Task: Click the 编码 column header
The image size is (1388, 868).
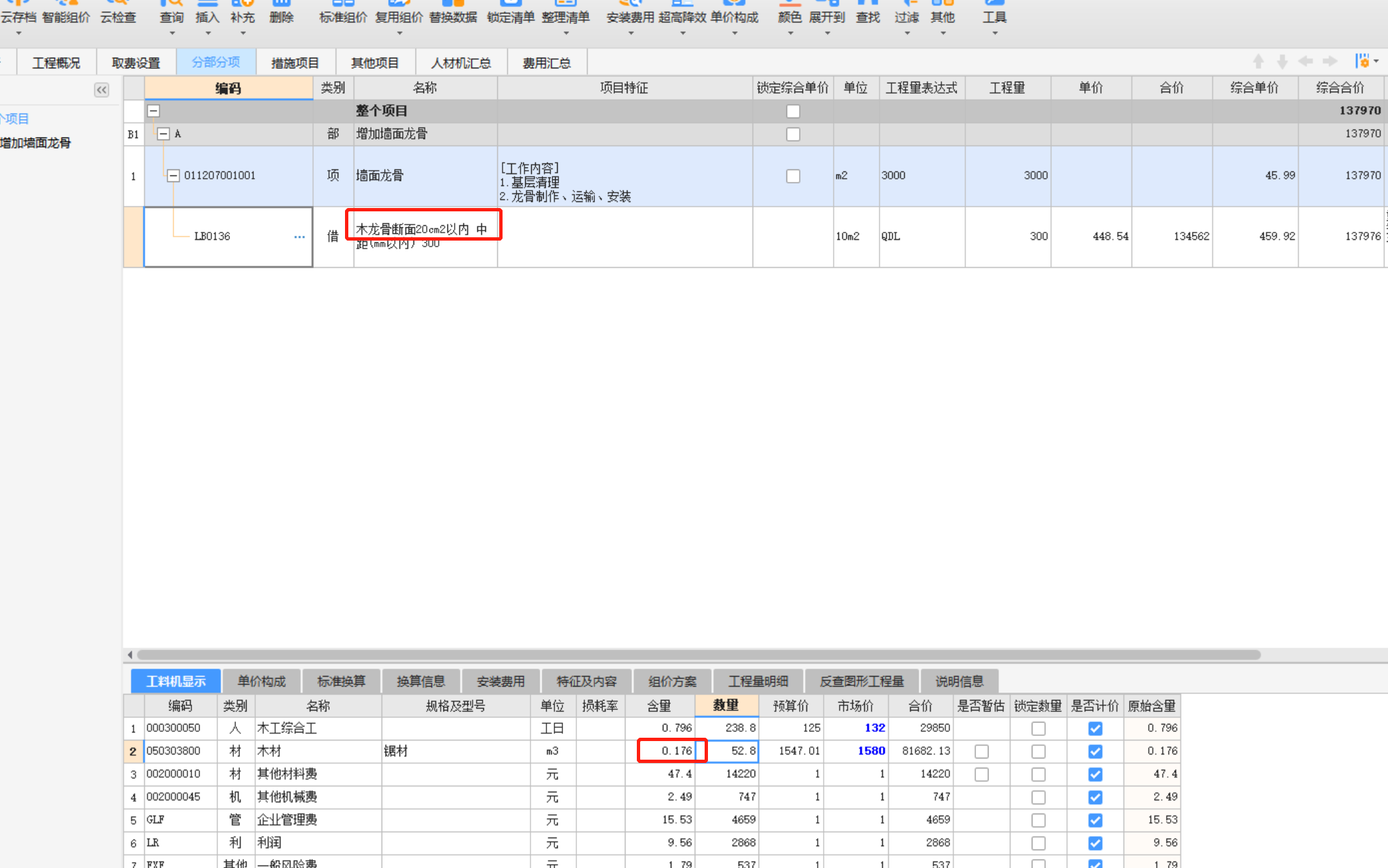Action: 228,88
